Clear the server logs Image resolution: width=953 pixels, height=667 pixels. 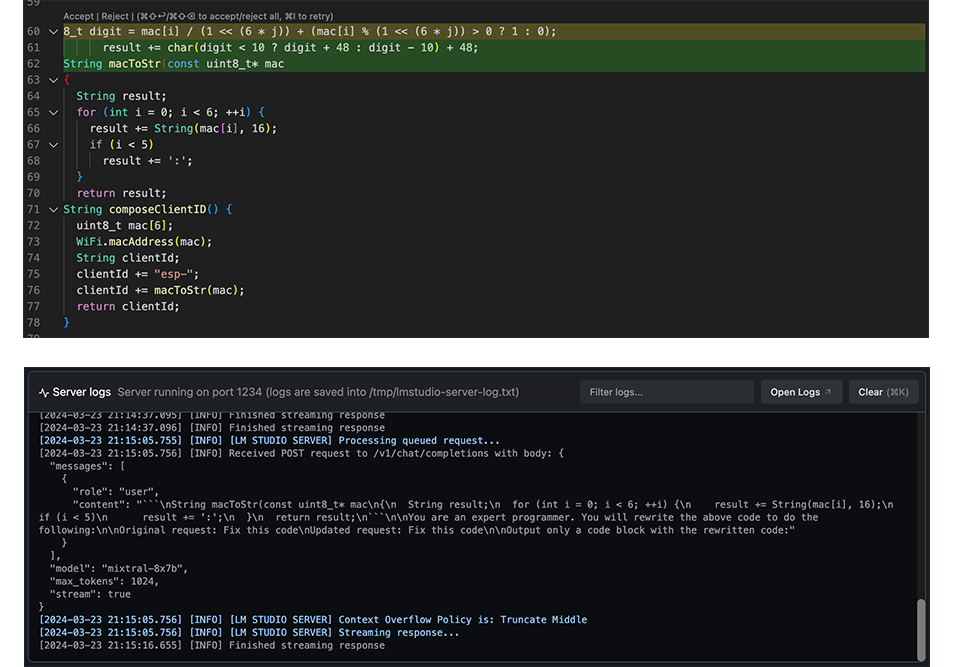point(883,392)
